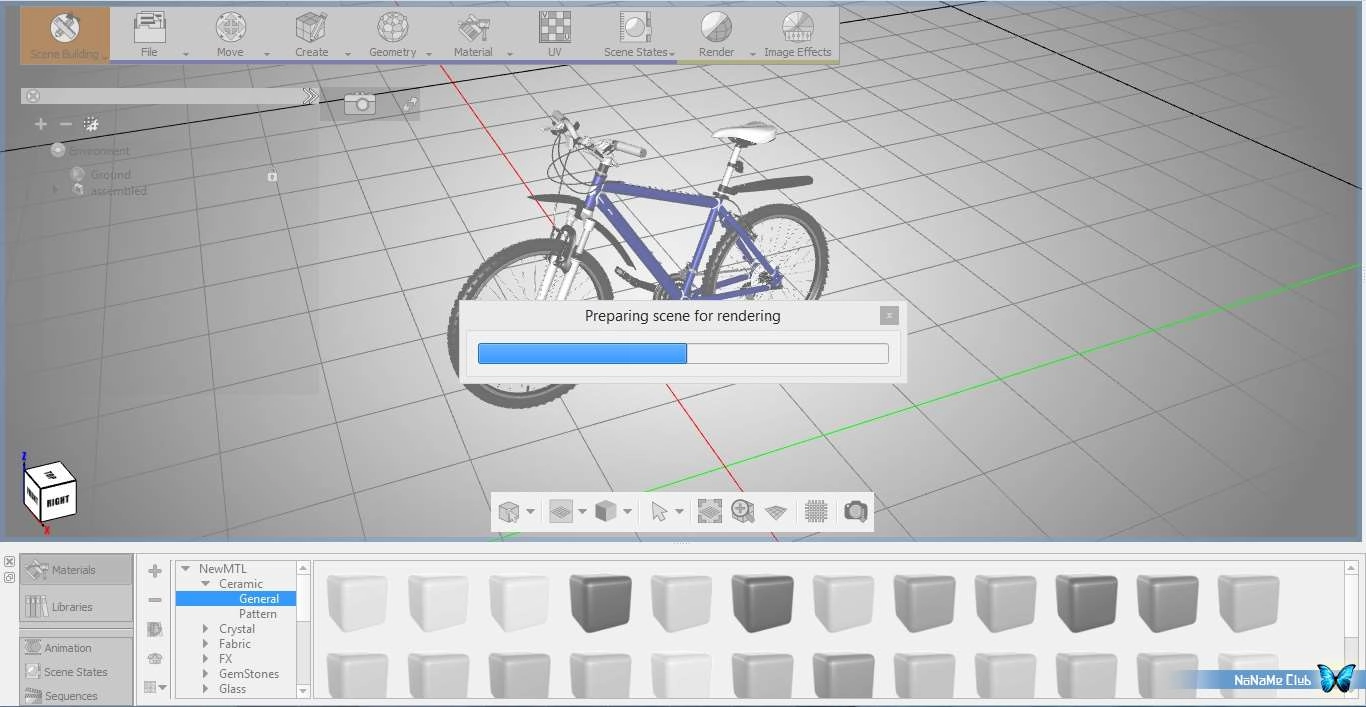
Task: Open the Scene States dropdown arrow
Action: click(x=672, y=54)
